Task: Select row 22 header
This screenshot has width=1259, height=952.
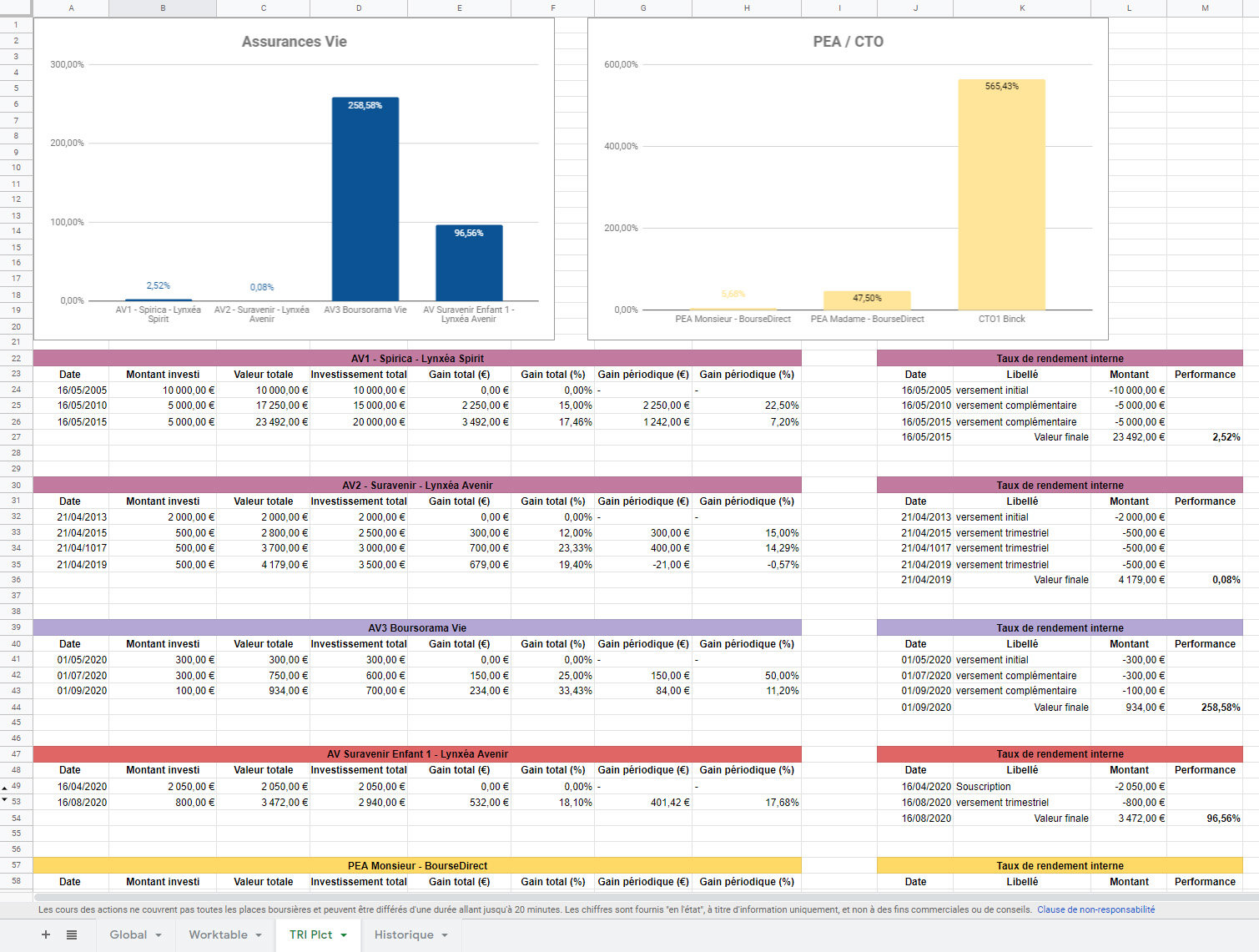Action: click(16, 358)
